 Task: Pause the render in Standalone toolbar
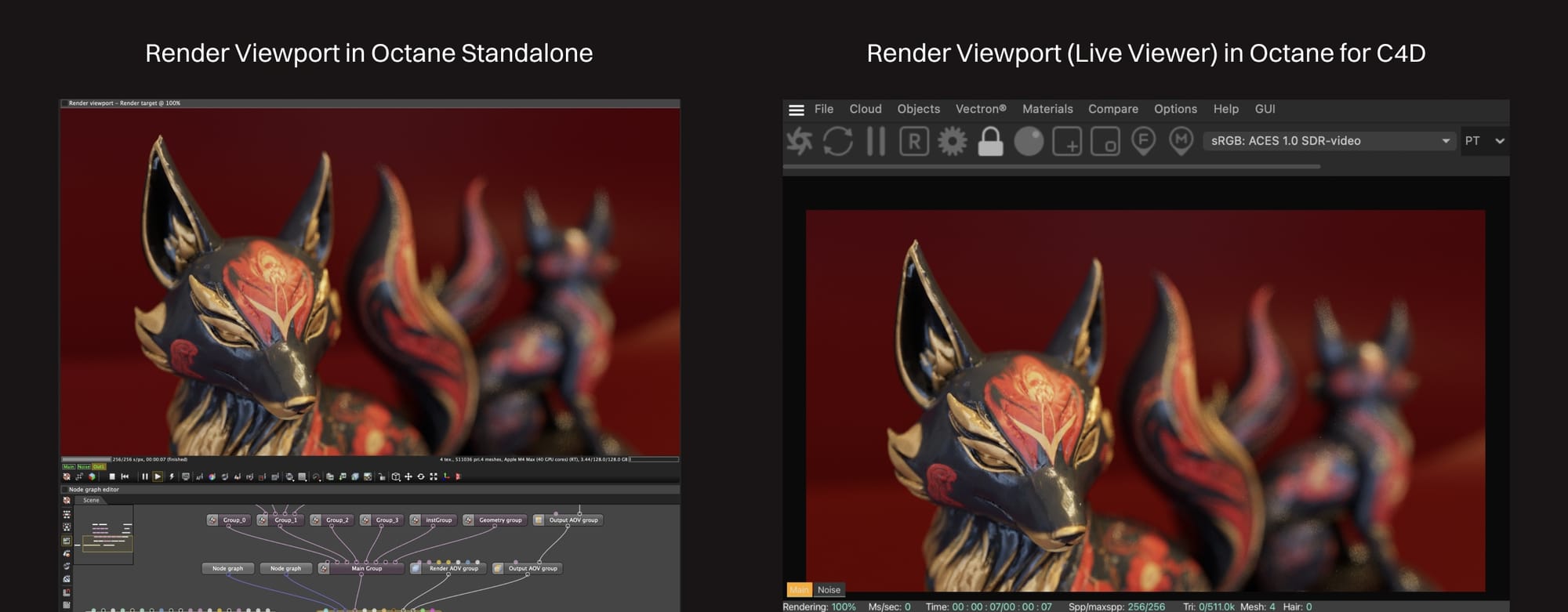(145, 476)
